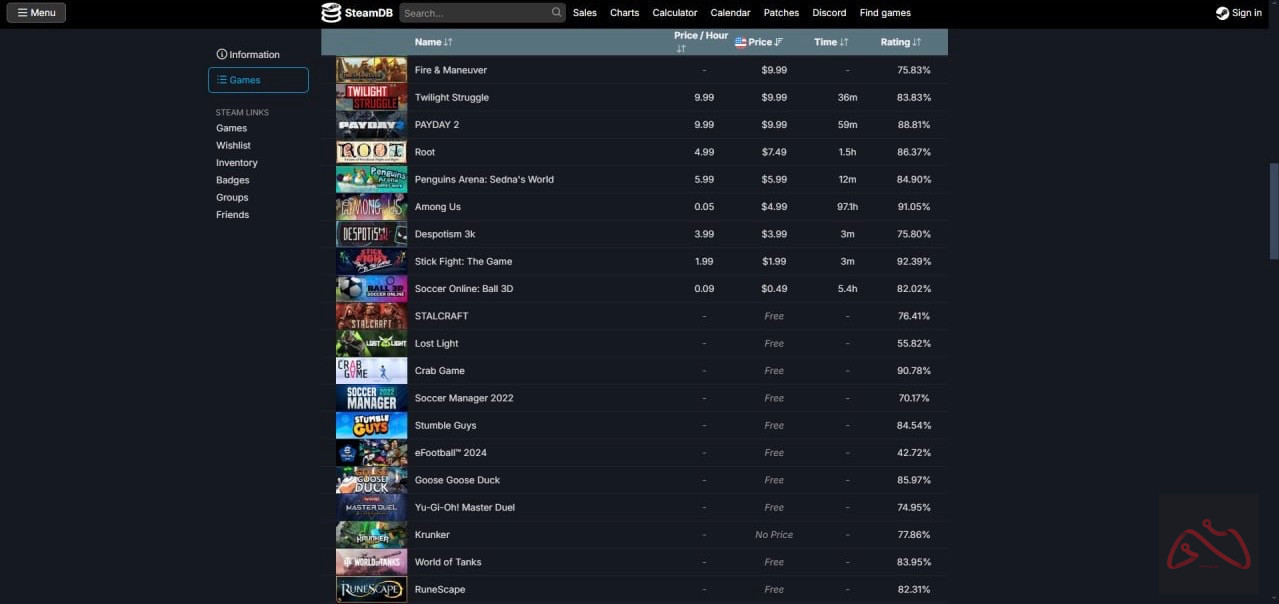Open the Wishlist Steam link
1279x604 pixels.
pos(233,146)
